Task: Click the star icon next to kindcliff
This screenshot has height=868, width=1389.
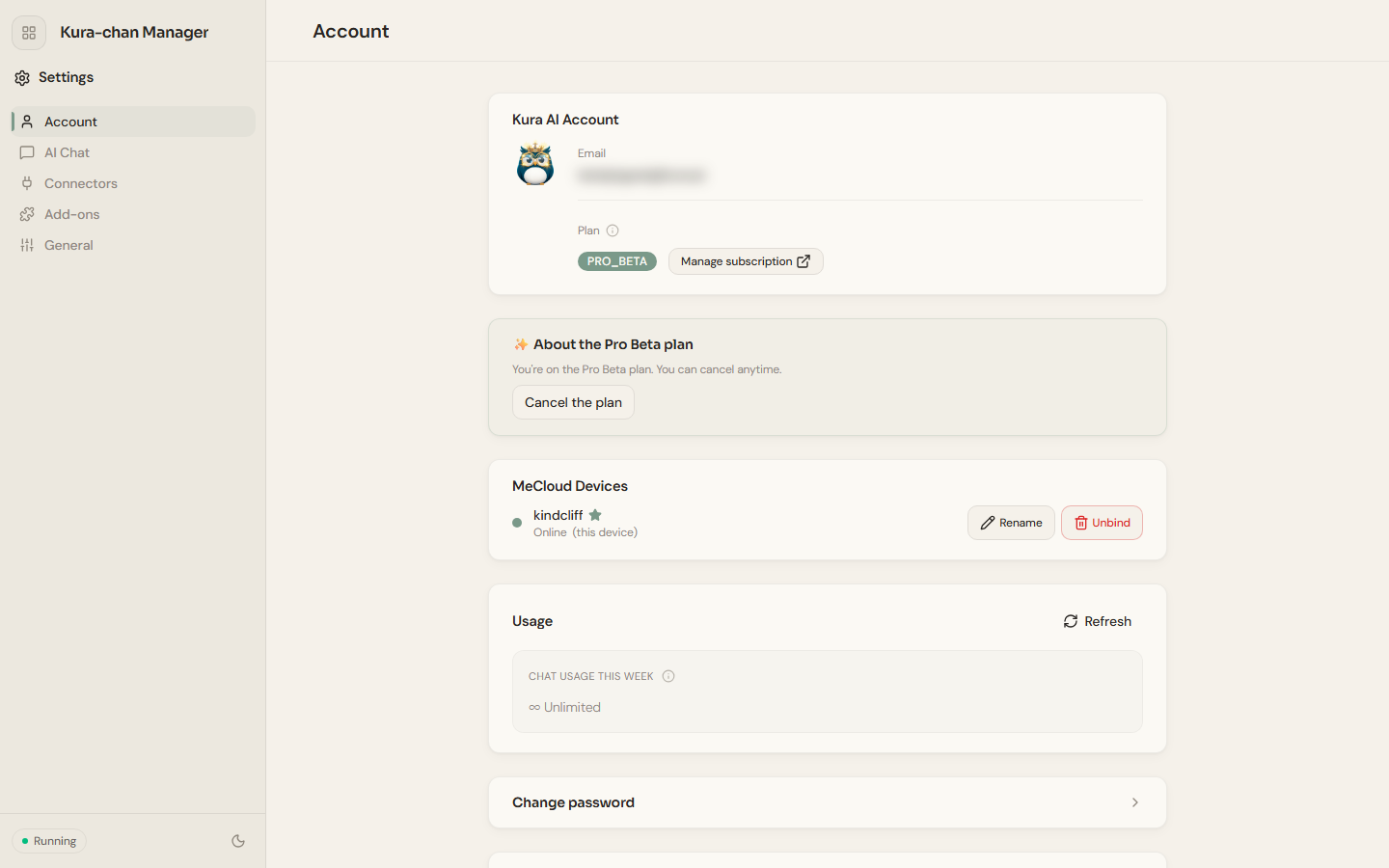Action: (x=595, y=515)
